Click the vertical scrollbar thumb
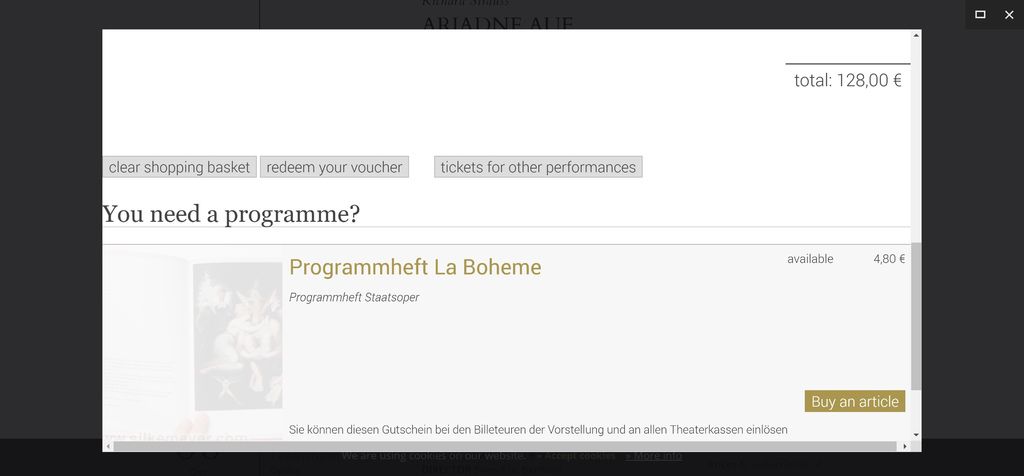The width and height of the screenshot is (1024, 476). (x=916, y=317)
